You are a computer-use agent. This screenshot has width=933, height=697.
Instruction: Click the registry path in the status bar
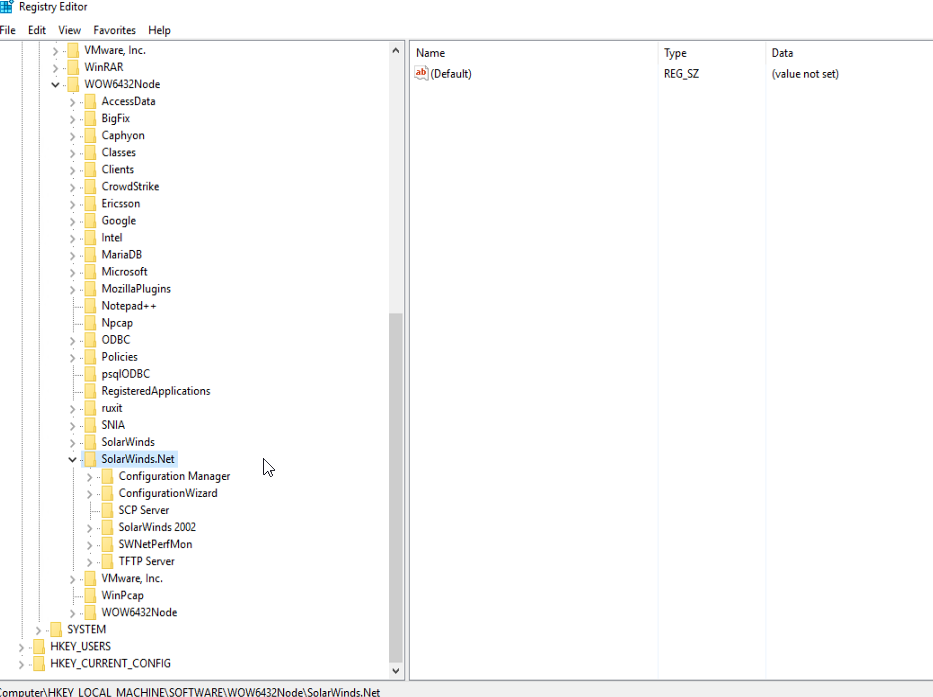pyautogui.click(x=190, y=692)
